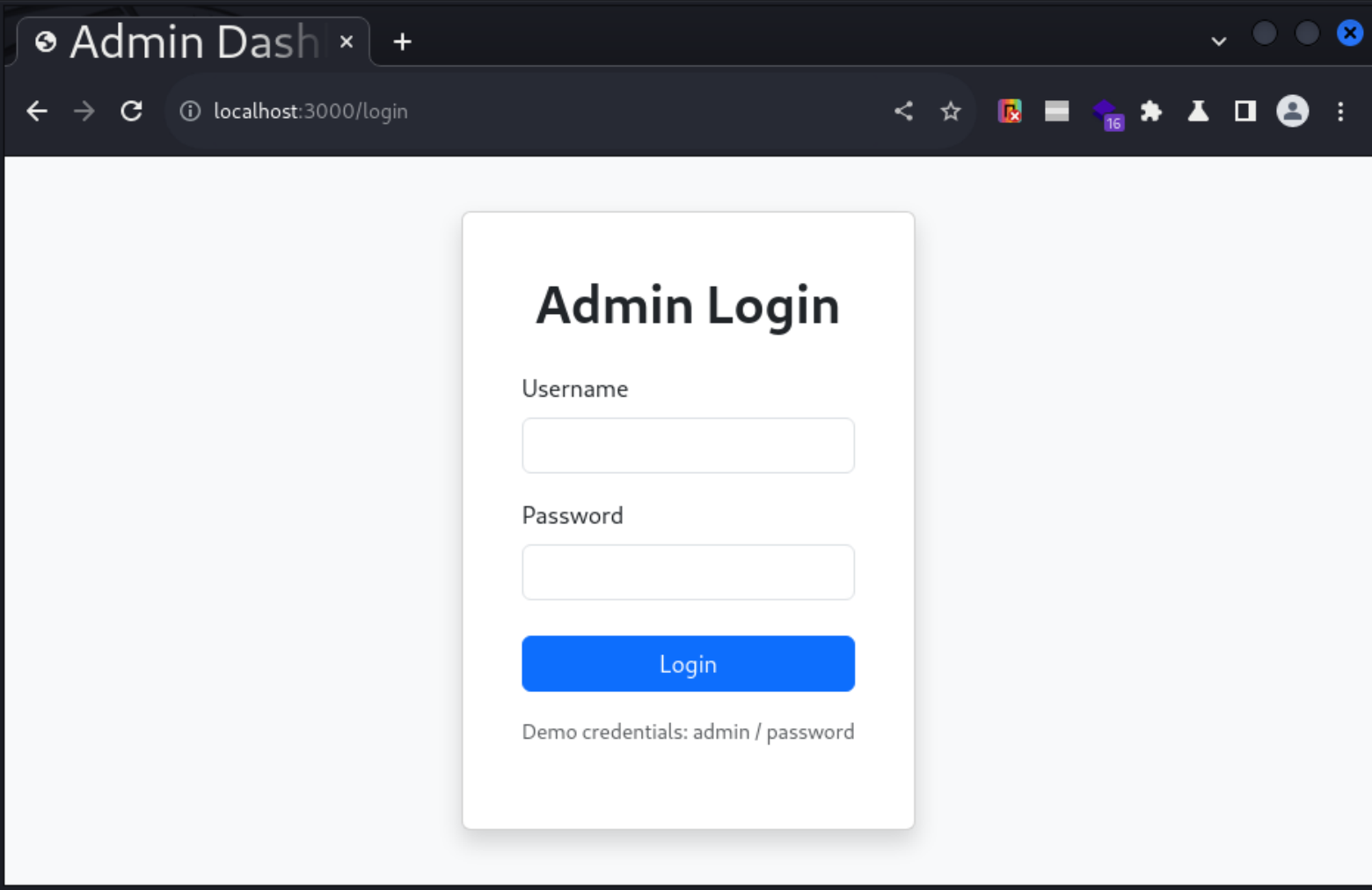The image size is (1372, 890).
Task: Open the rainbow extension with red X
Action: (1010, 112)
